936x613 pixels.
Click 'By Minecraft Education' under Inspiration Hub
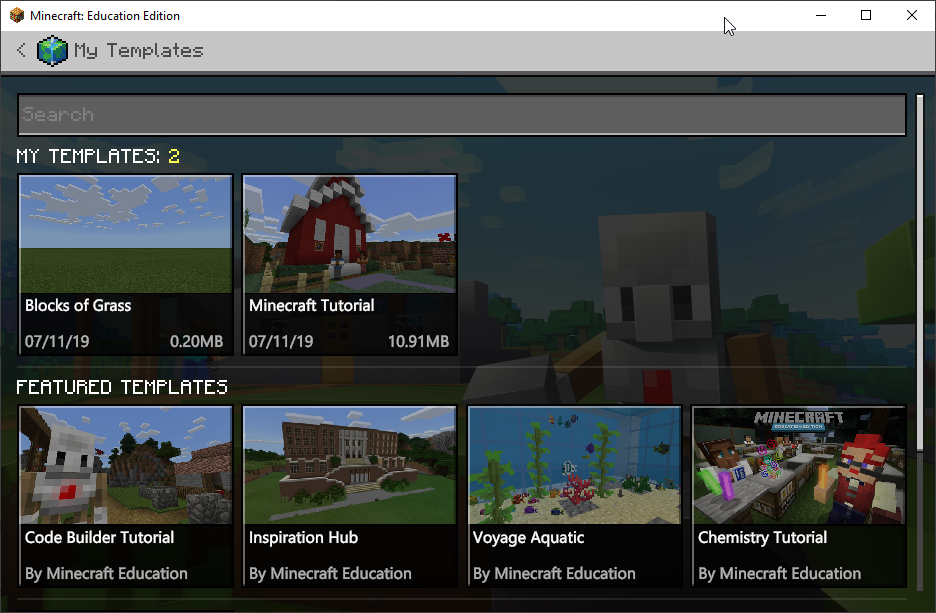(330, 574)
